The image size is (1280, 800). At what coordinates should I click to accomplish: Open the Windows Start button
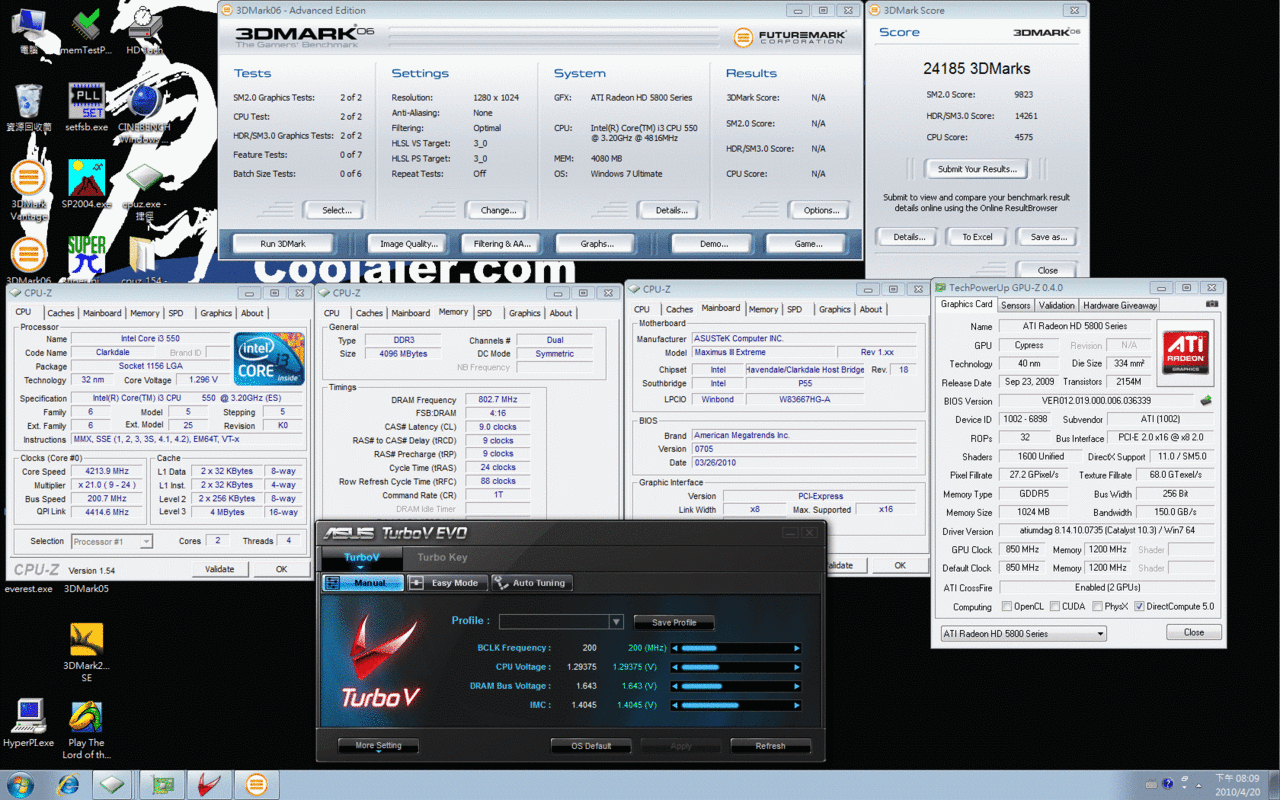20,785
